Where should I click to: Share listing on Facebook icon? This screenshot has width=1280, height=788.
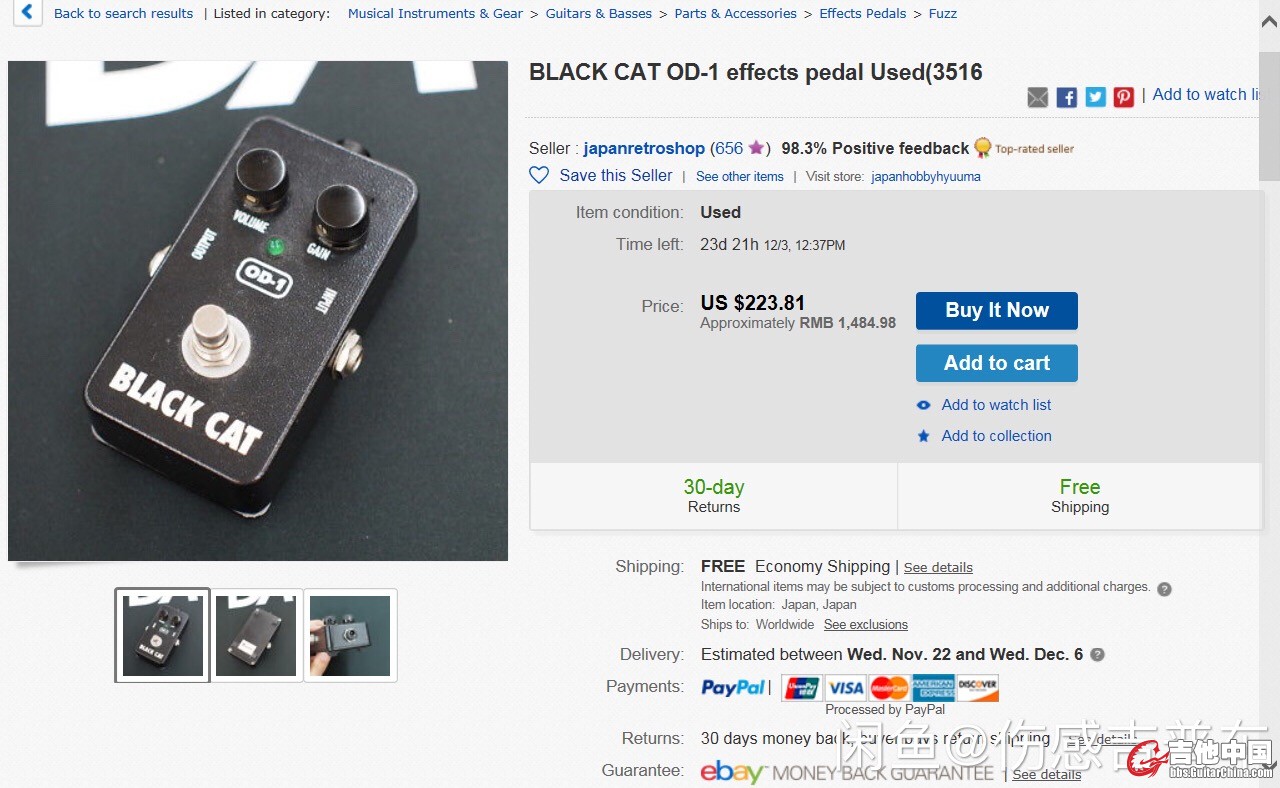click(x=1067, y=97)
